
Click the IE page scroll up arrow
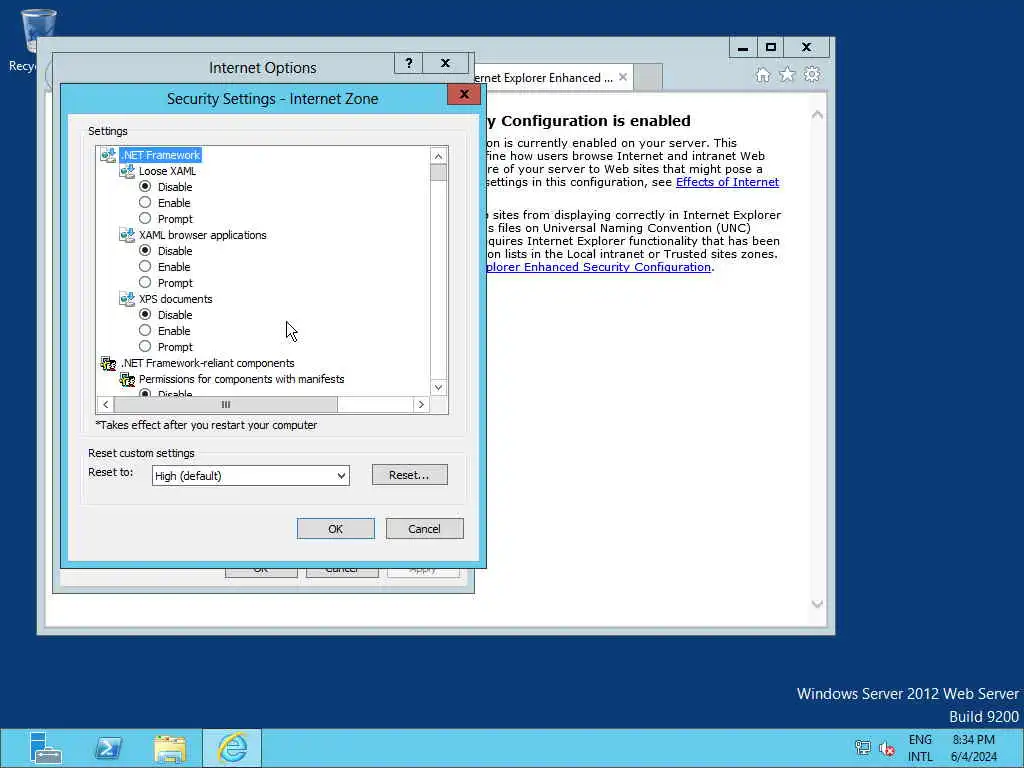click(x=817, y=115)
